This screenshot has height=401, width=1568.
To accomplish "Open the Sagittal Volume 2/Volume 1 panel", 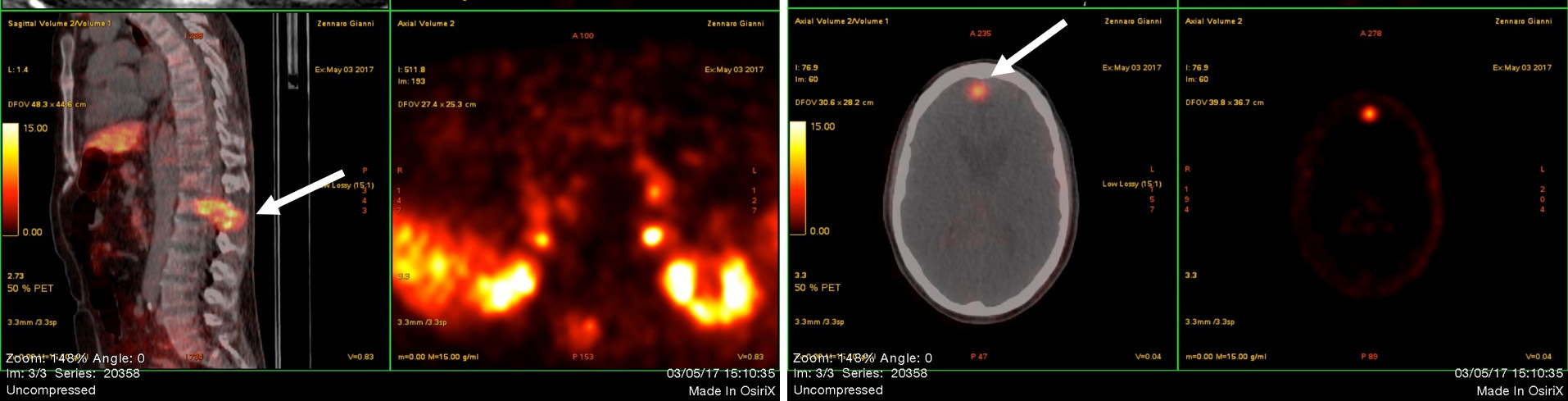I will (x=60, y=24).
